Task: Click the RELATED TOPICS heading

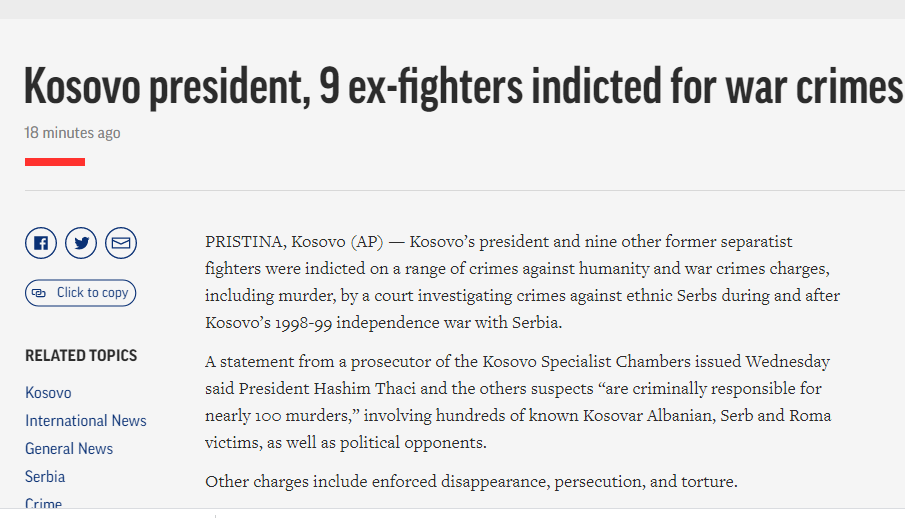Action: pos(81,356)
